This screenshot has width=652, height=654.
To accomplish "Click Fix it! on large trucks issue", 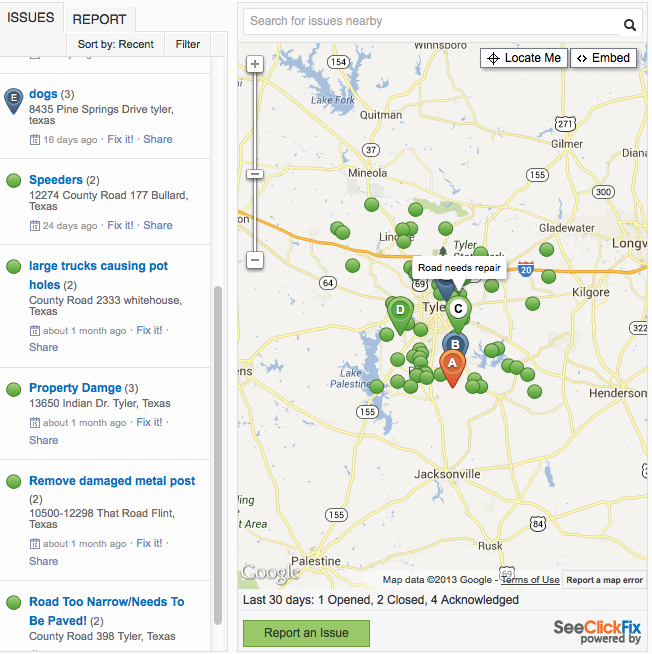I will click(149, 330).
